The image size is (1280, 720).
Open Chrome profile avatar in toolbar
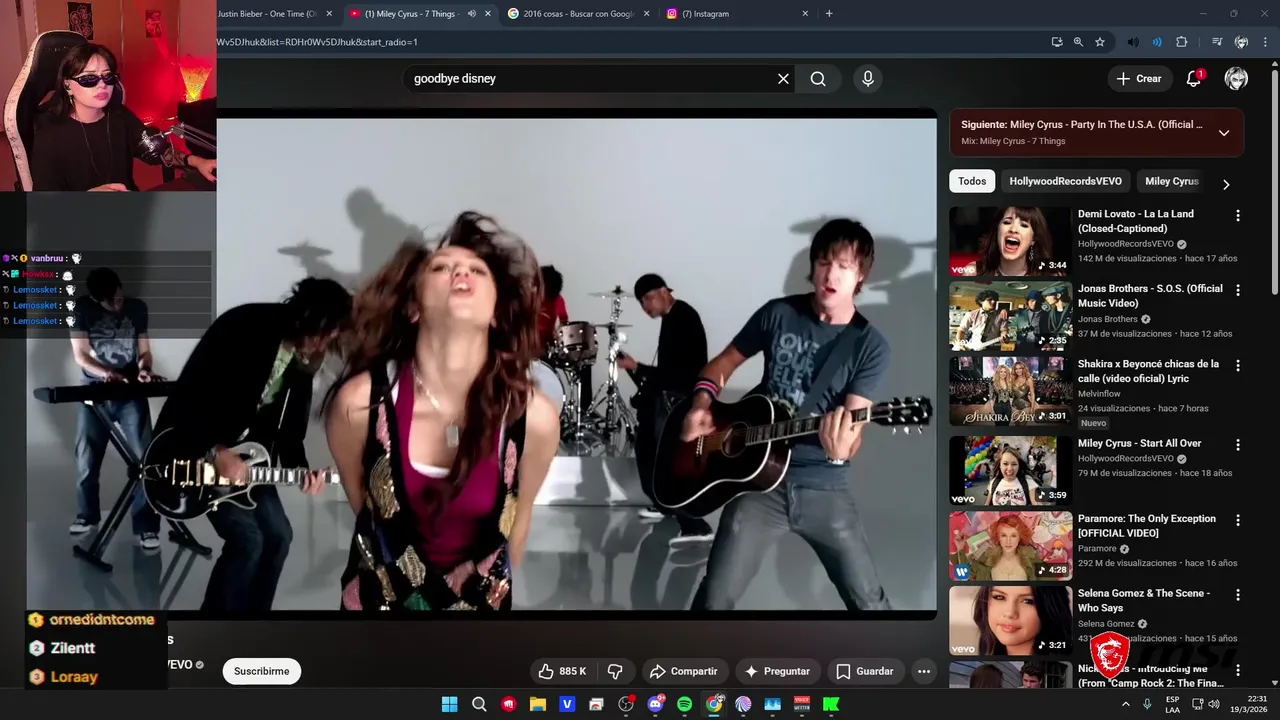click(1241, 42)
